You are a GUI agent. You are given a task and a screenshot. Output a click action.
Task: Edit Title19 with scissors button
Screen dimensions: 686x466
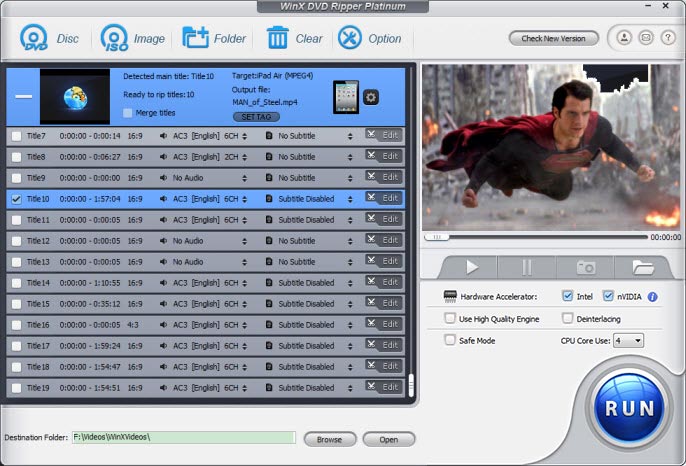(384, 387)
